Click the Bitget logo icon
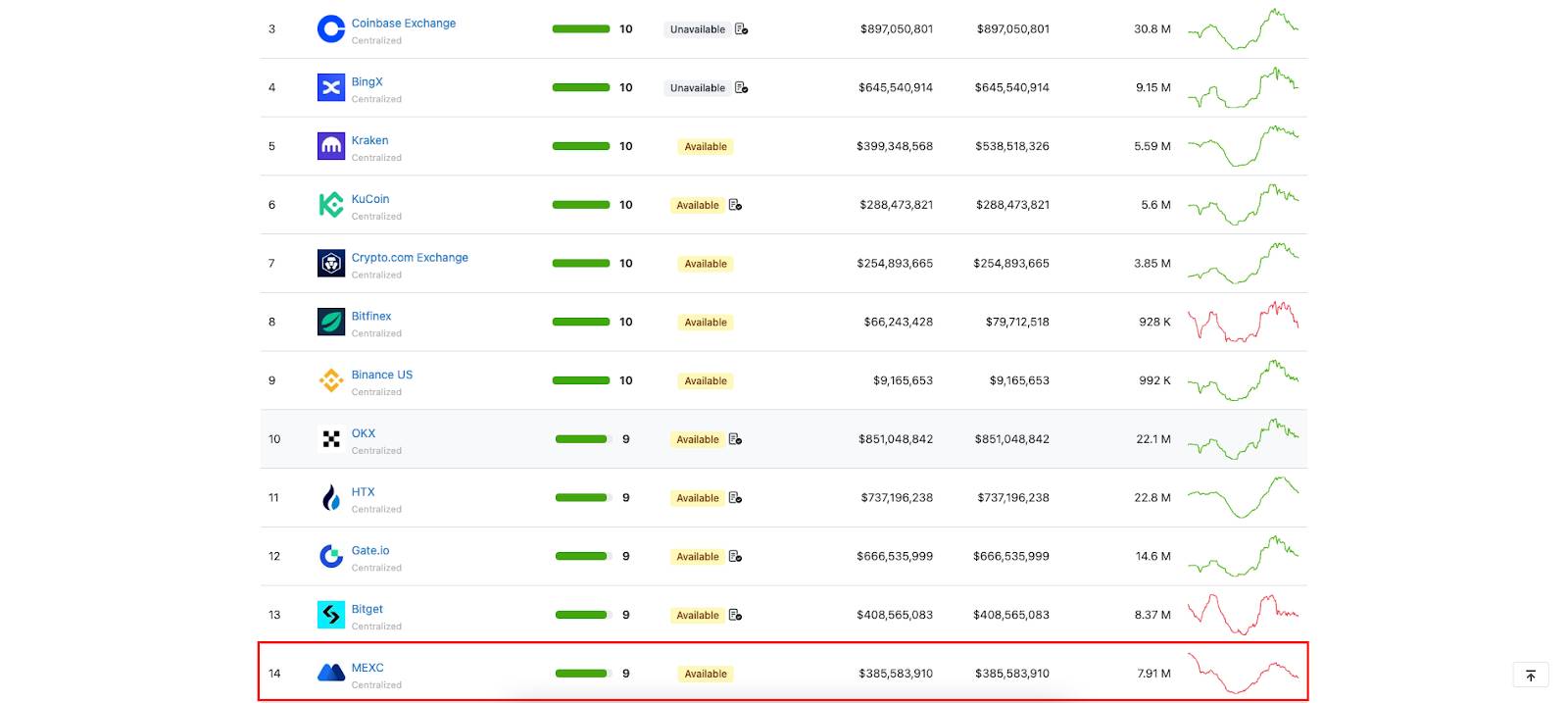The image size is (1568, 703). point(331,615)
